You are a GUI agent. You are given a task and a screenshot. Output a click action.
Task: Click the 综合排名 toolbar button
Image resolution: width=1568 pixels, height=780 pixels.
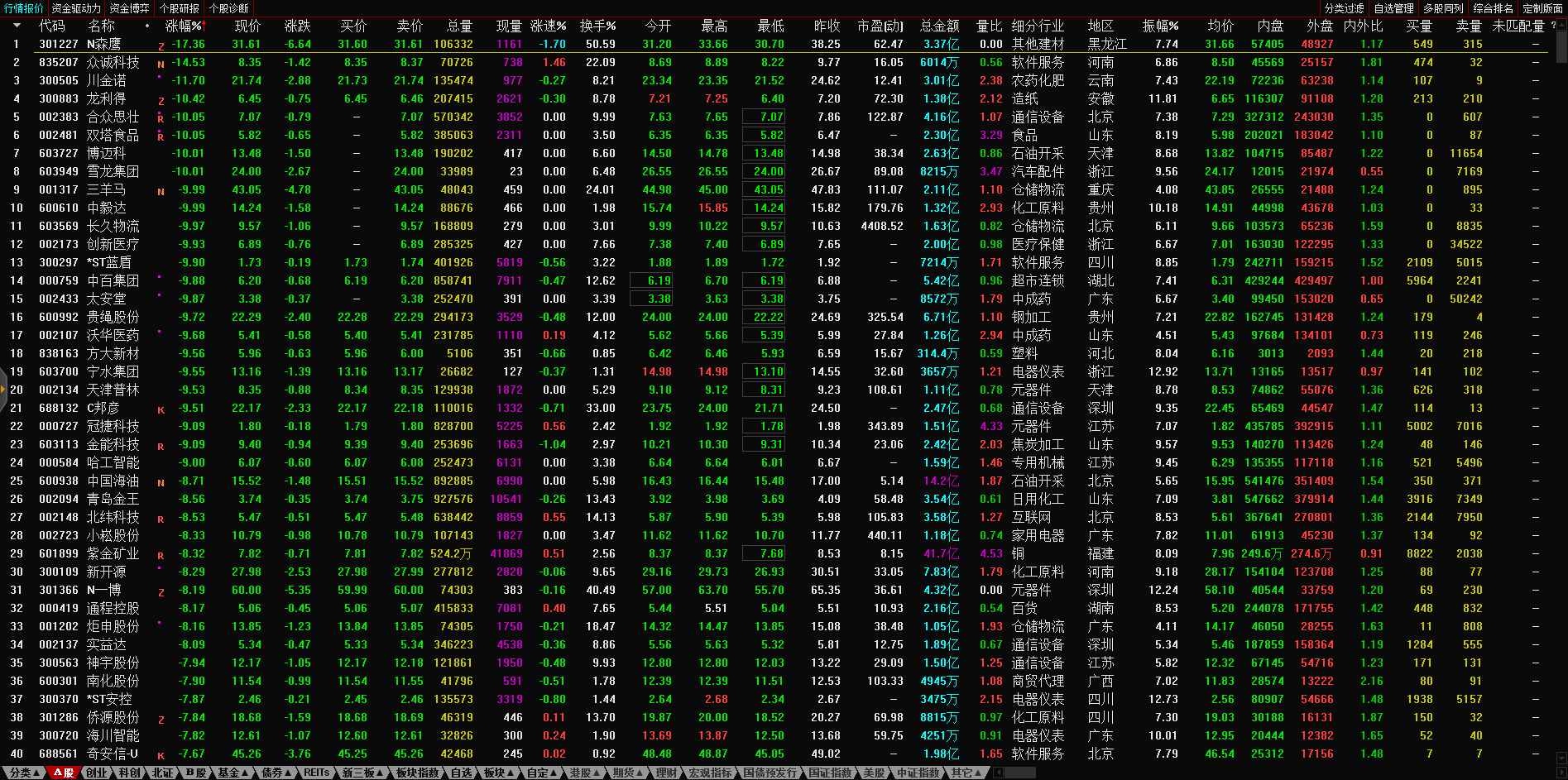coord(1494,8)
